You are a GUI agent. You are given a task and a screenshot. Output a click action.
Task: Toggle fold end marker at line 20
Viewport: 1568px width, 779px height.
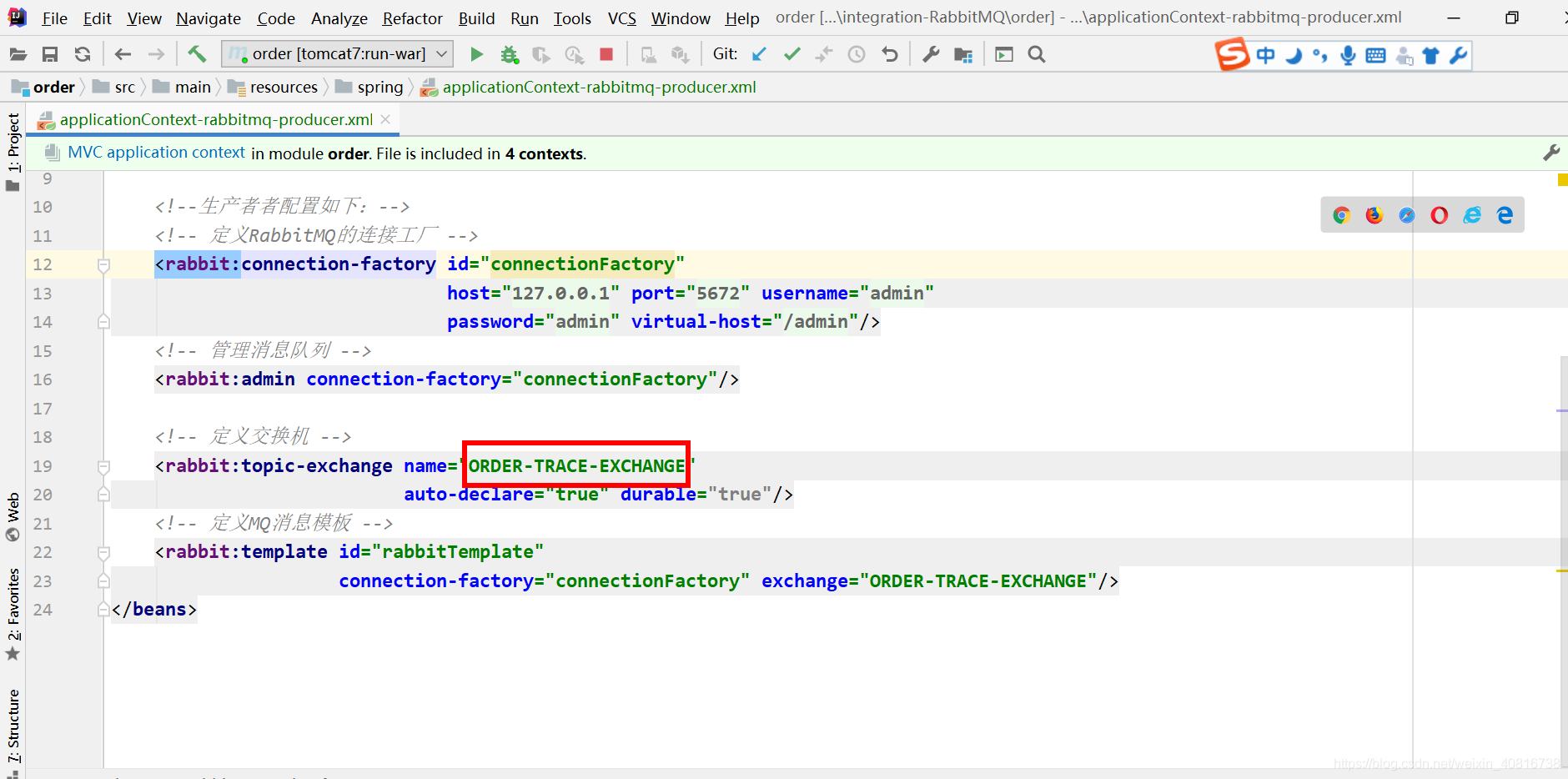coord(103,494)
